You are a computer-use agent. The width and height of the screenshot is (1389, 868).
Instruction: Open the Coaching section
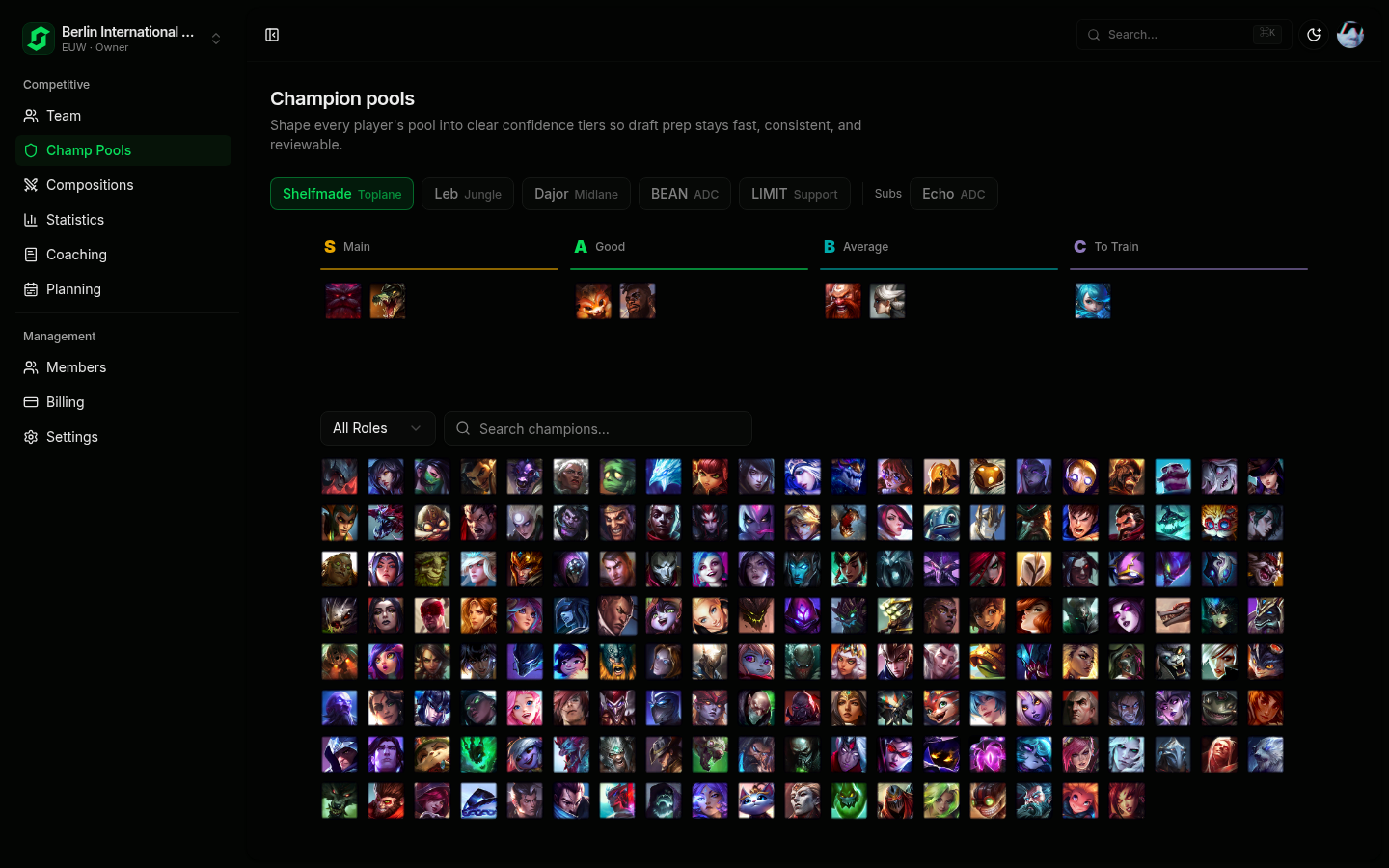point(123,255)
